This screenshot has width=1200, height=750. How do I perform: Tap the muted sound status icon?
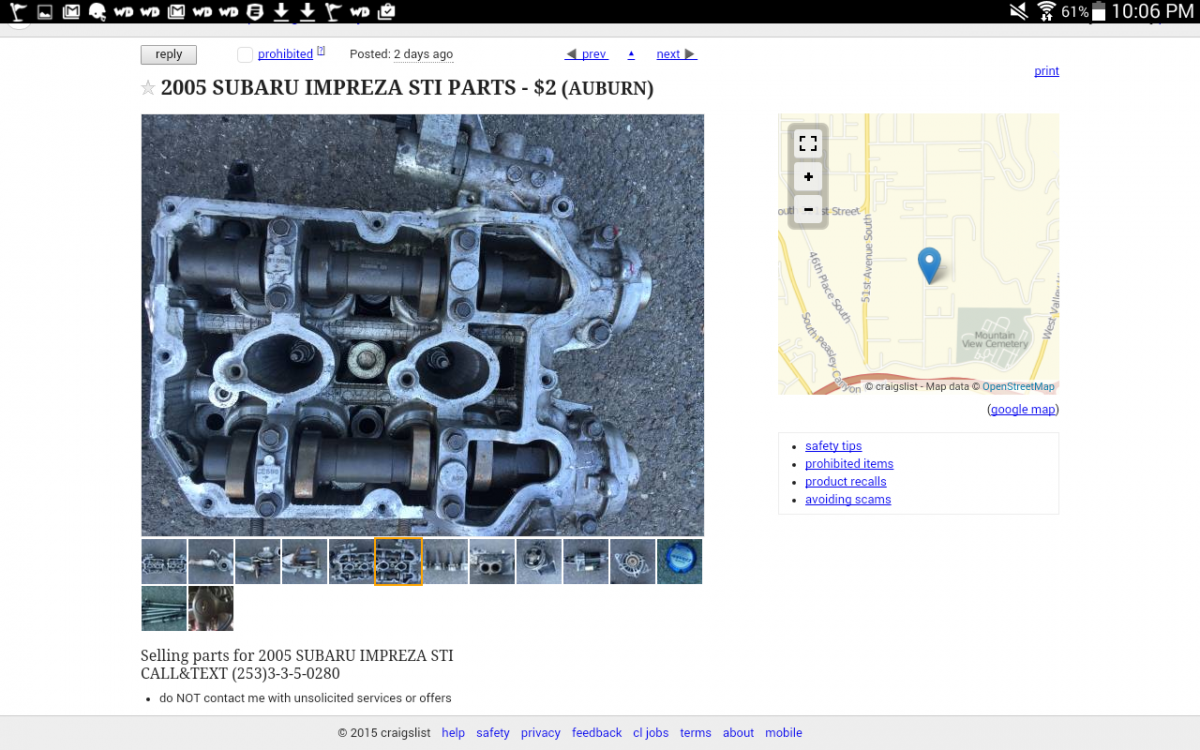1019,11
